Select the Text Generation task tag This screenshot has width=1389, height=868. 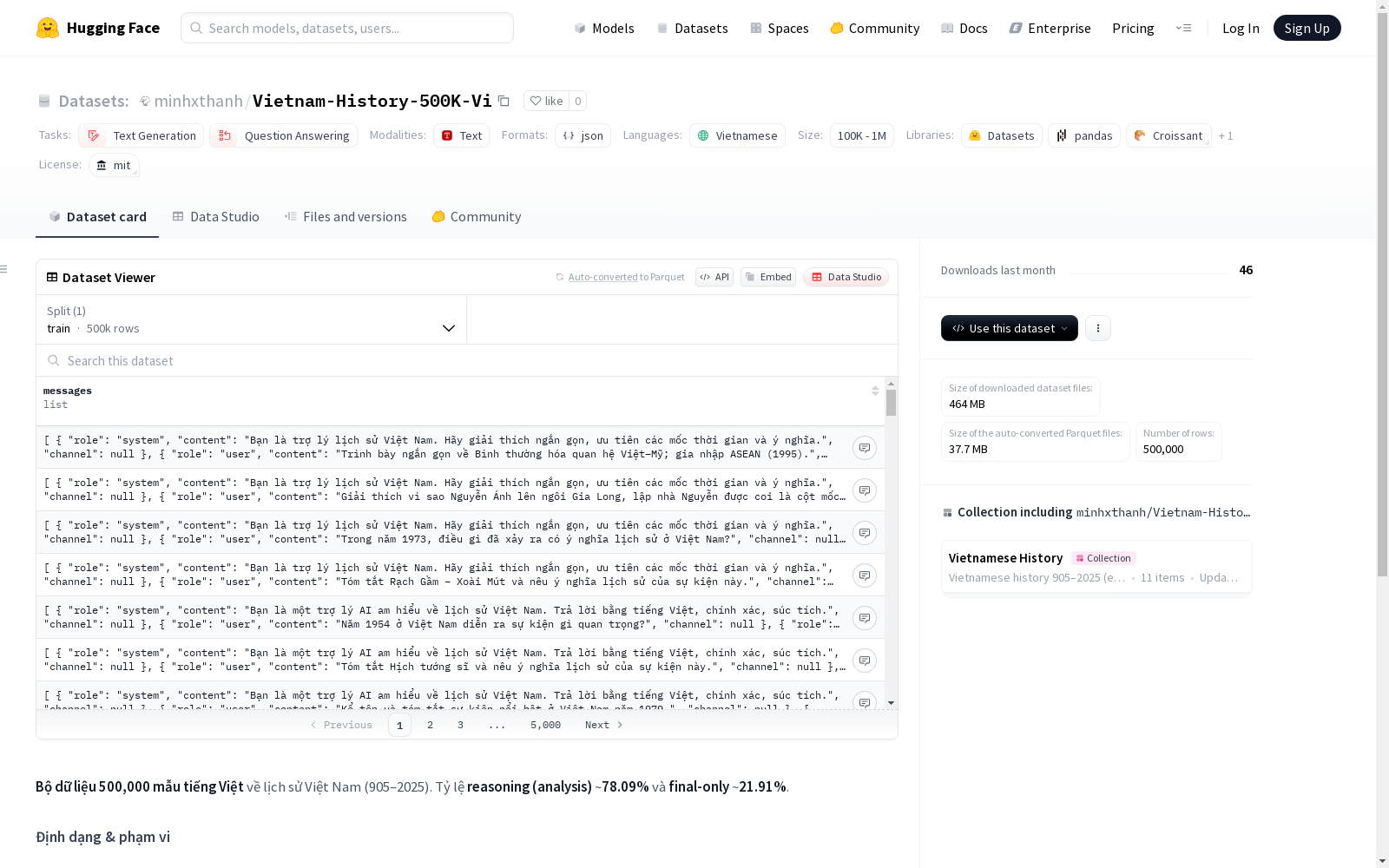[x=142, y=135]
